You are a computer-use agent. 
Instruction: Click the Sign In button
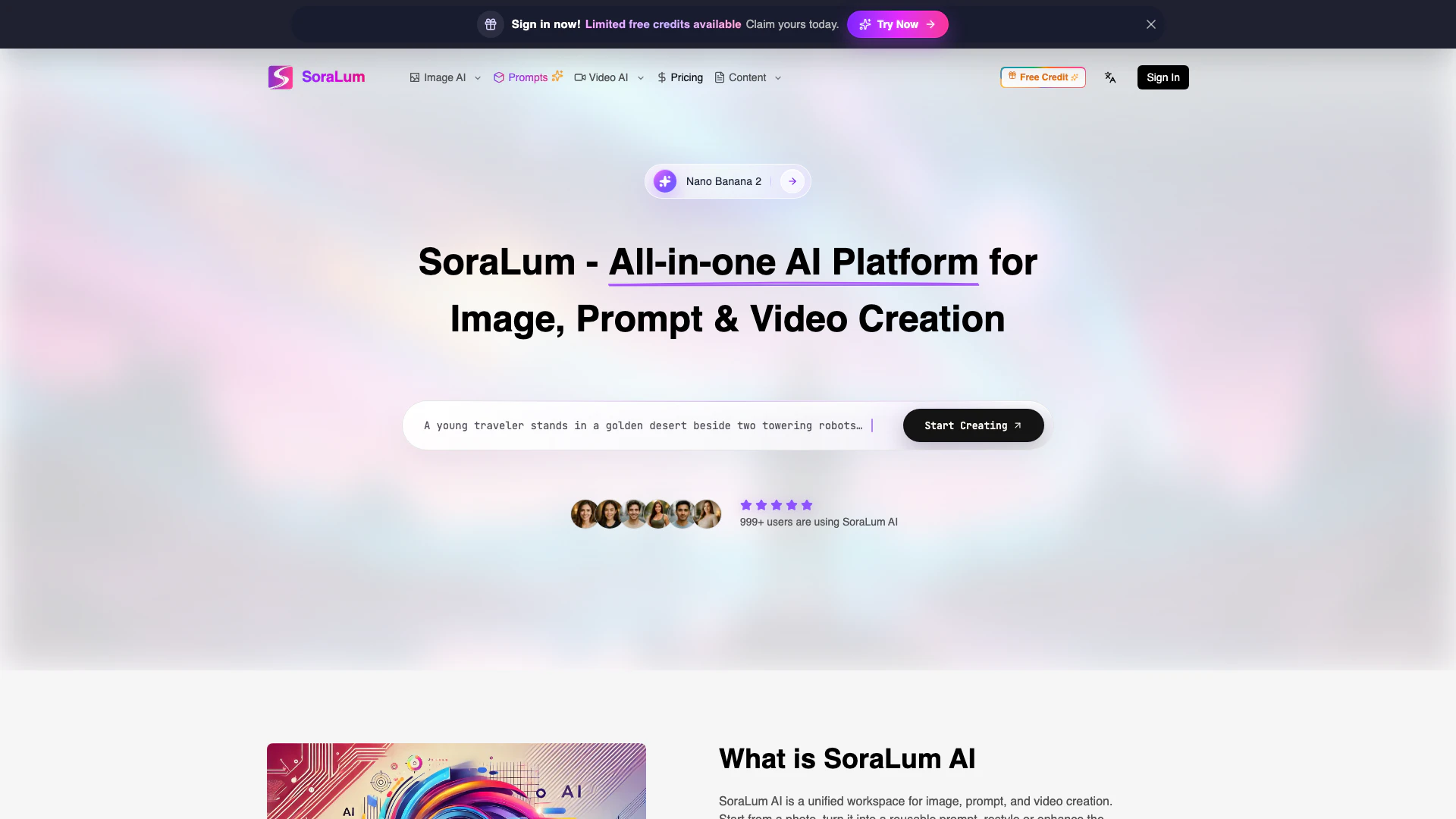[x=1163, y=77]
